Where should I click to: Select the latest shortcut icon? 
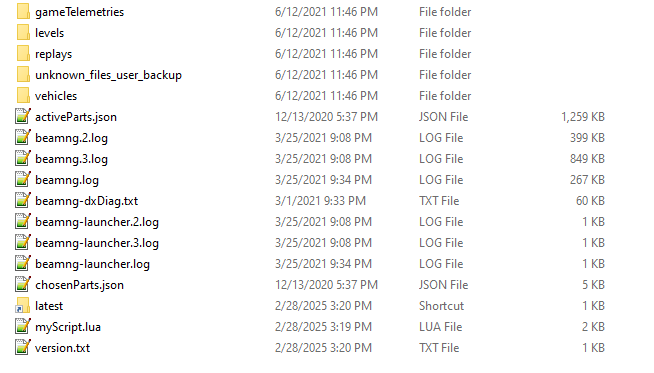(23, 305)
